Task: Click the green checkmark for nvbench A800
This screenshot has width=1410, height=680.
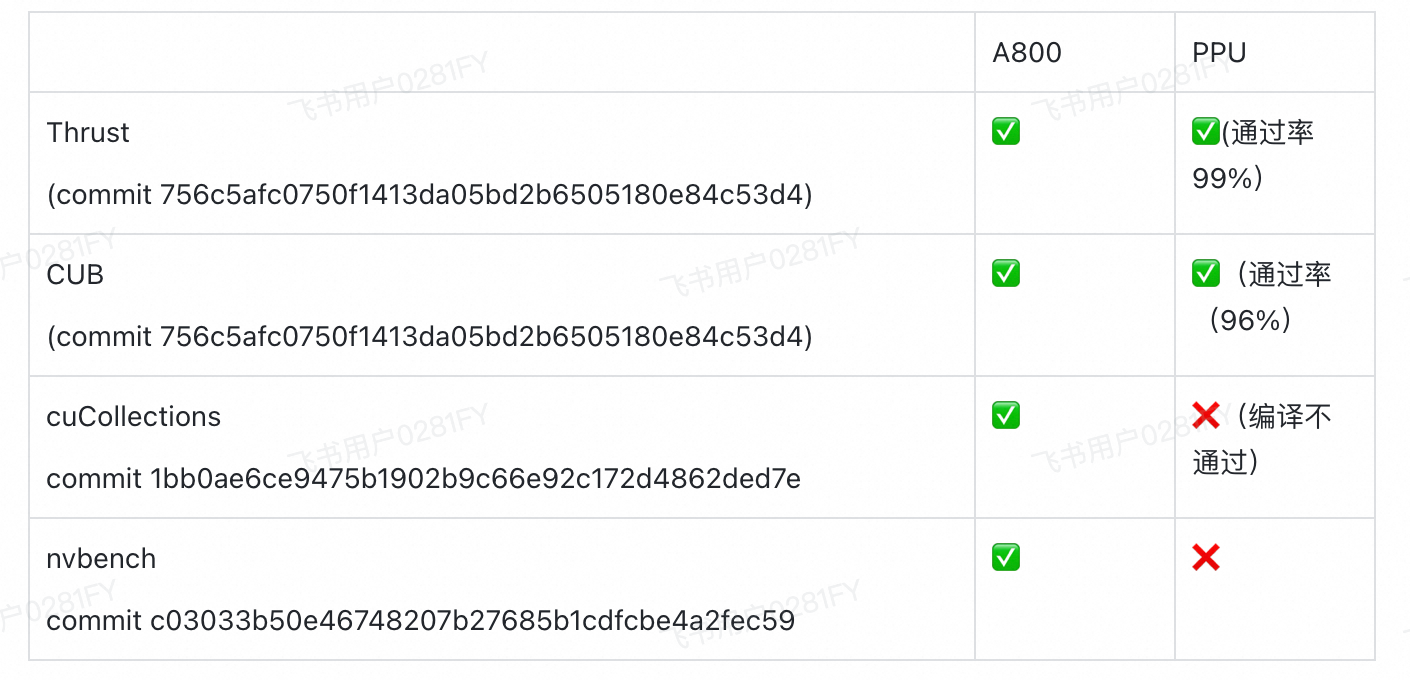Action: click(1006, 557)
